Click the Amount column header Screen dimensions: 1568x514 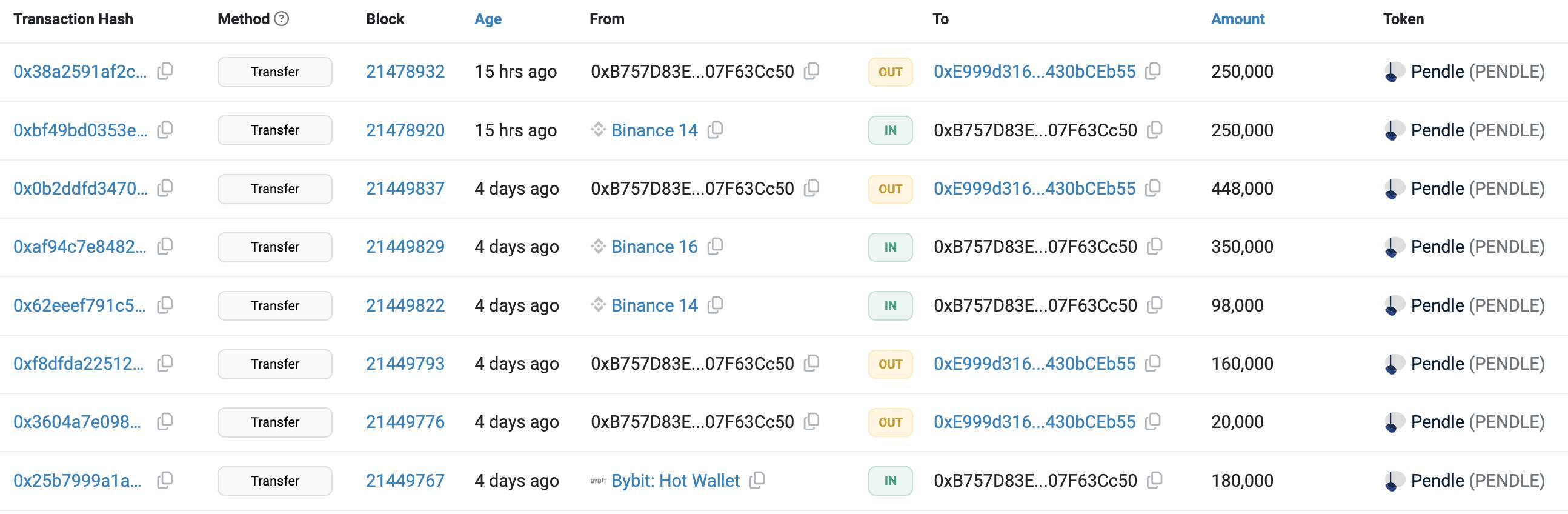click(x=1237, y=19)
